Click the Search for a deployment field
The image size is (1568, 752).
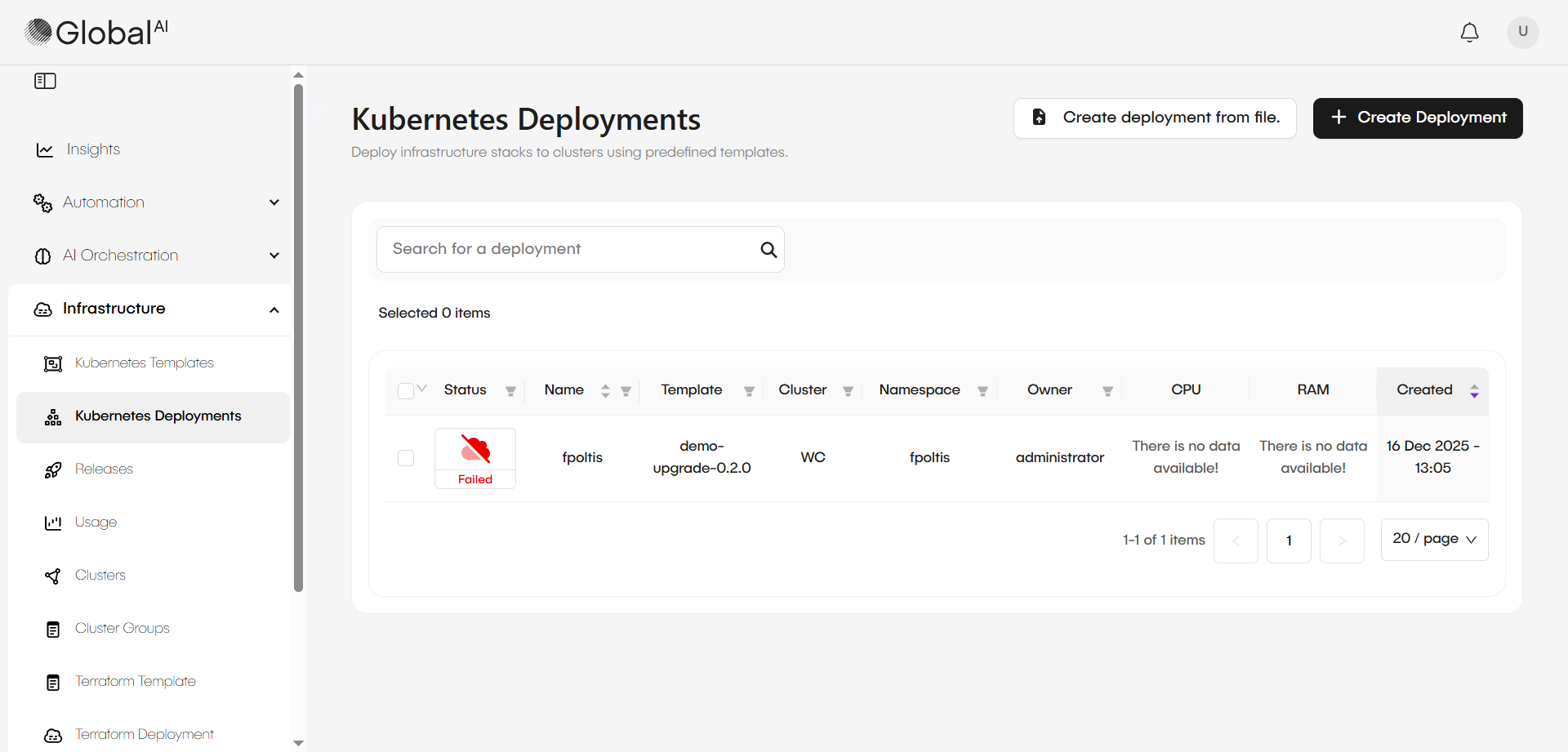pyautogui.click(x=568, y=250)
